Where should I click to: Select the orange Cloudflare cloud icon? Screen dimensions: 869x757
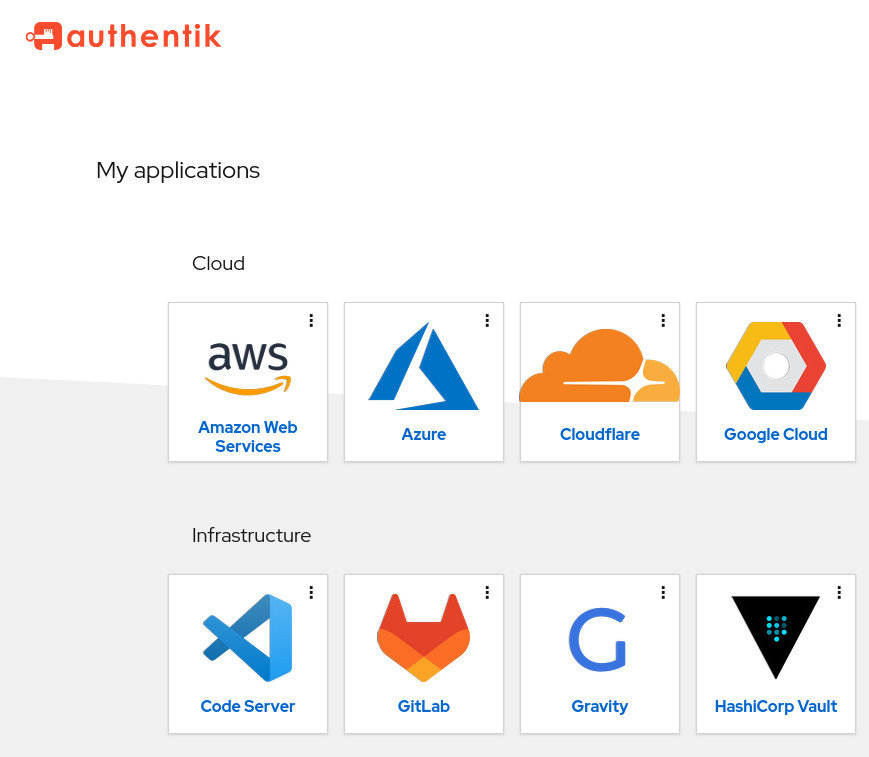coord(600,365)
